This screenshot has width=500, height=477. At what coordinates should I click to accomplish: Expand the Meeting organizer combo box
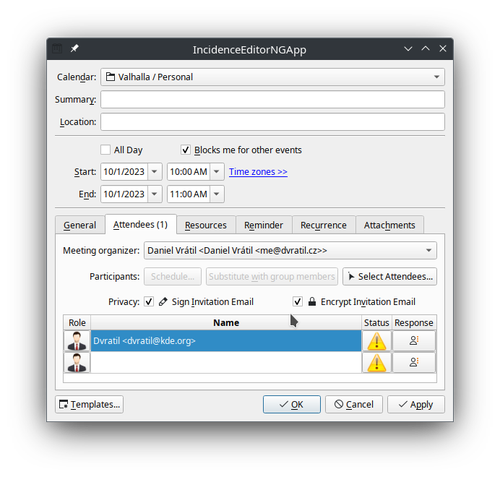[x=290, y=250]
